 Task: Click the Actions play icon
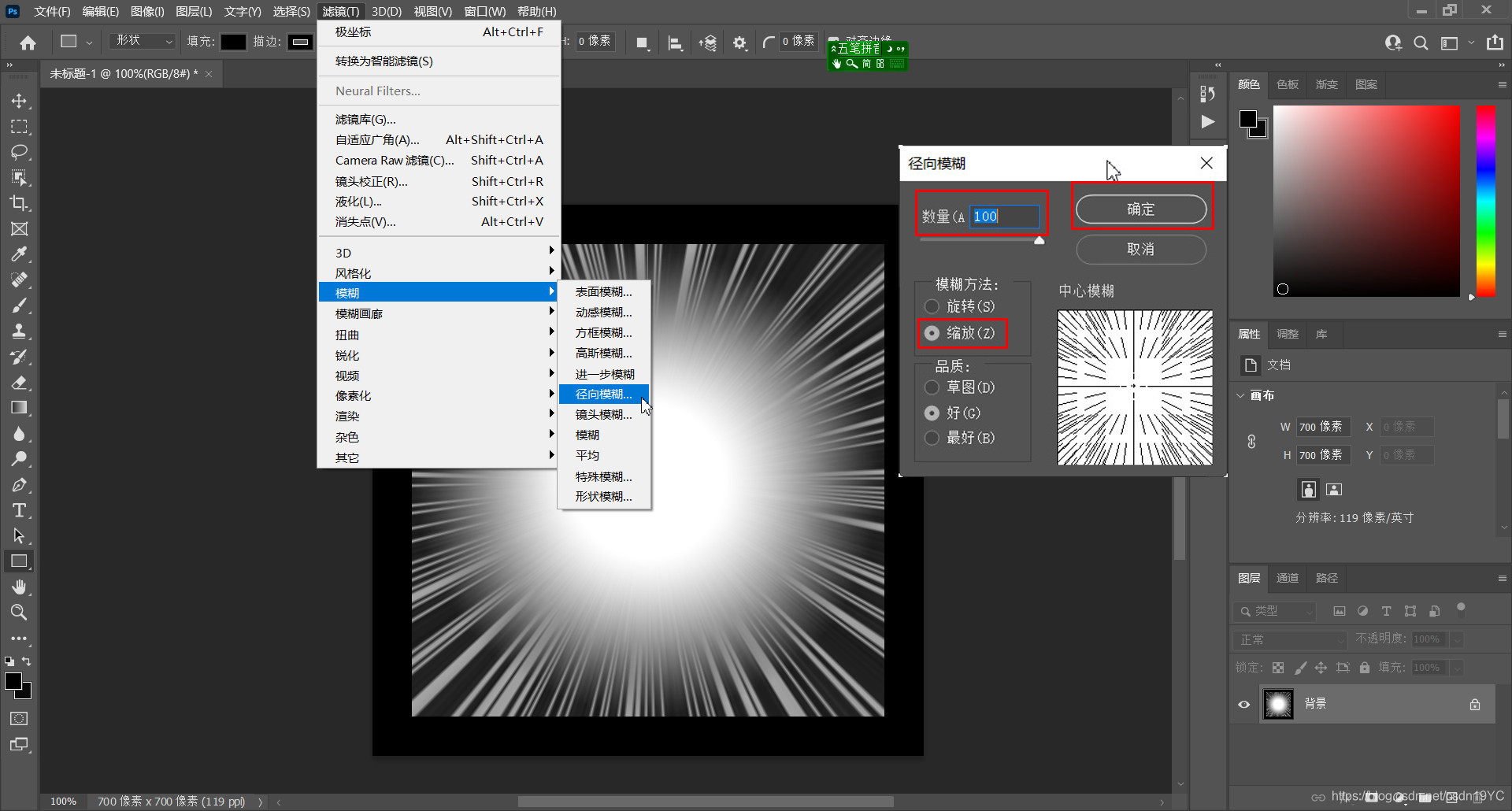(x=1207, y=122)
